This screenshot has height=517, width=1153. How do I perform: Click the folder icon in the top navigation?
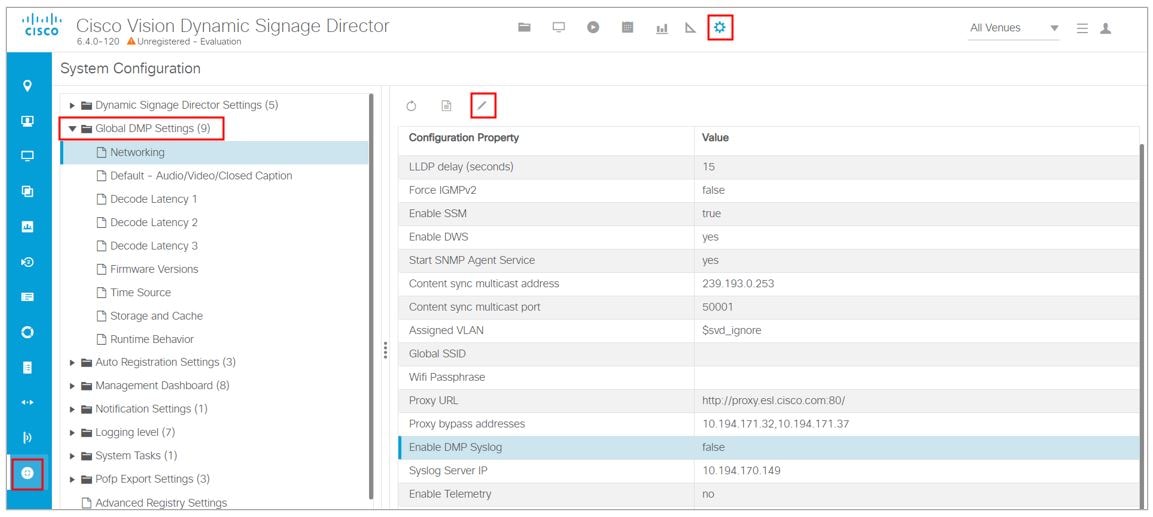tap(524, 28)
